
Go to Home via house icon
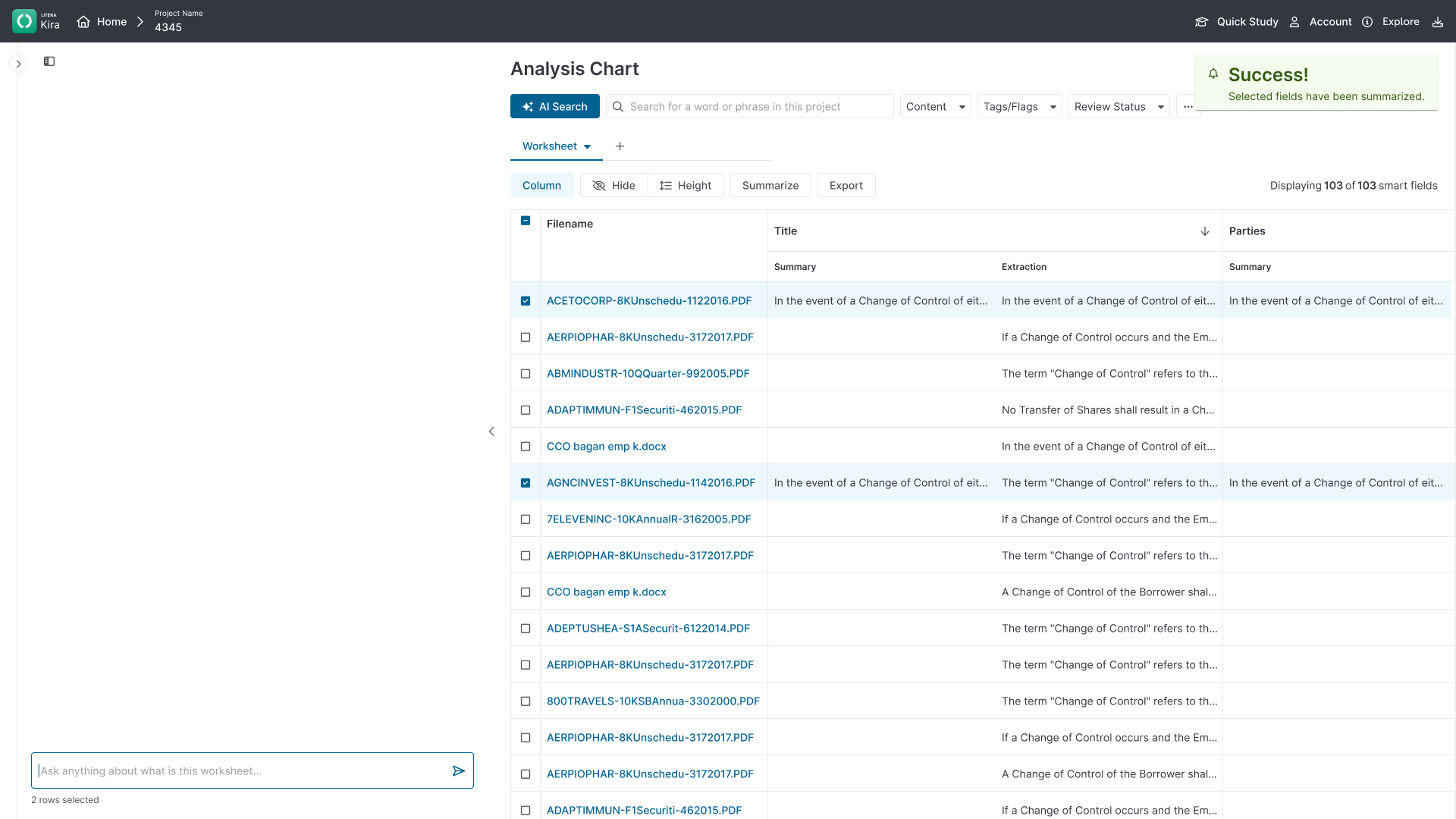(83, 22)
